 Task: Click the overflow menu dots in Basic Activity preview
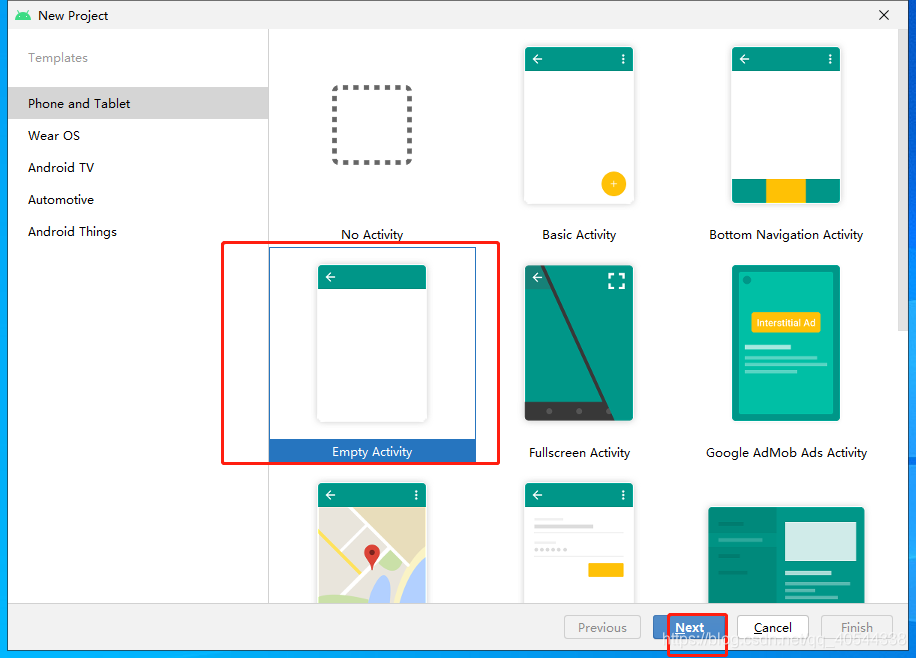[x=625, y=59]
